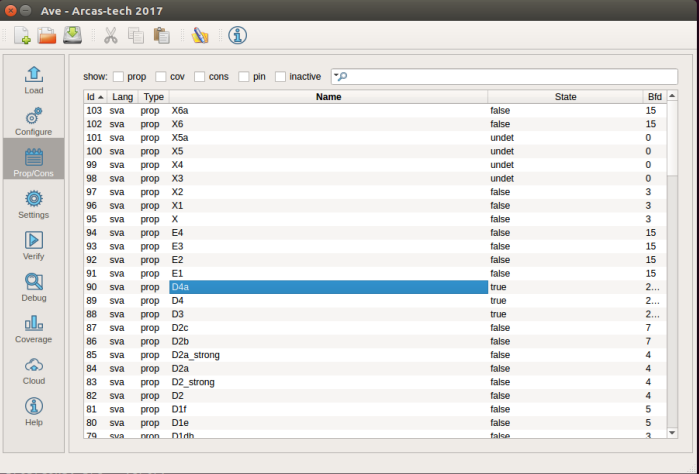The image size is (699, 474).
Task: Open the Debug sidebar panel
Action: 34,287
